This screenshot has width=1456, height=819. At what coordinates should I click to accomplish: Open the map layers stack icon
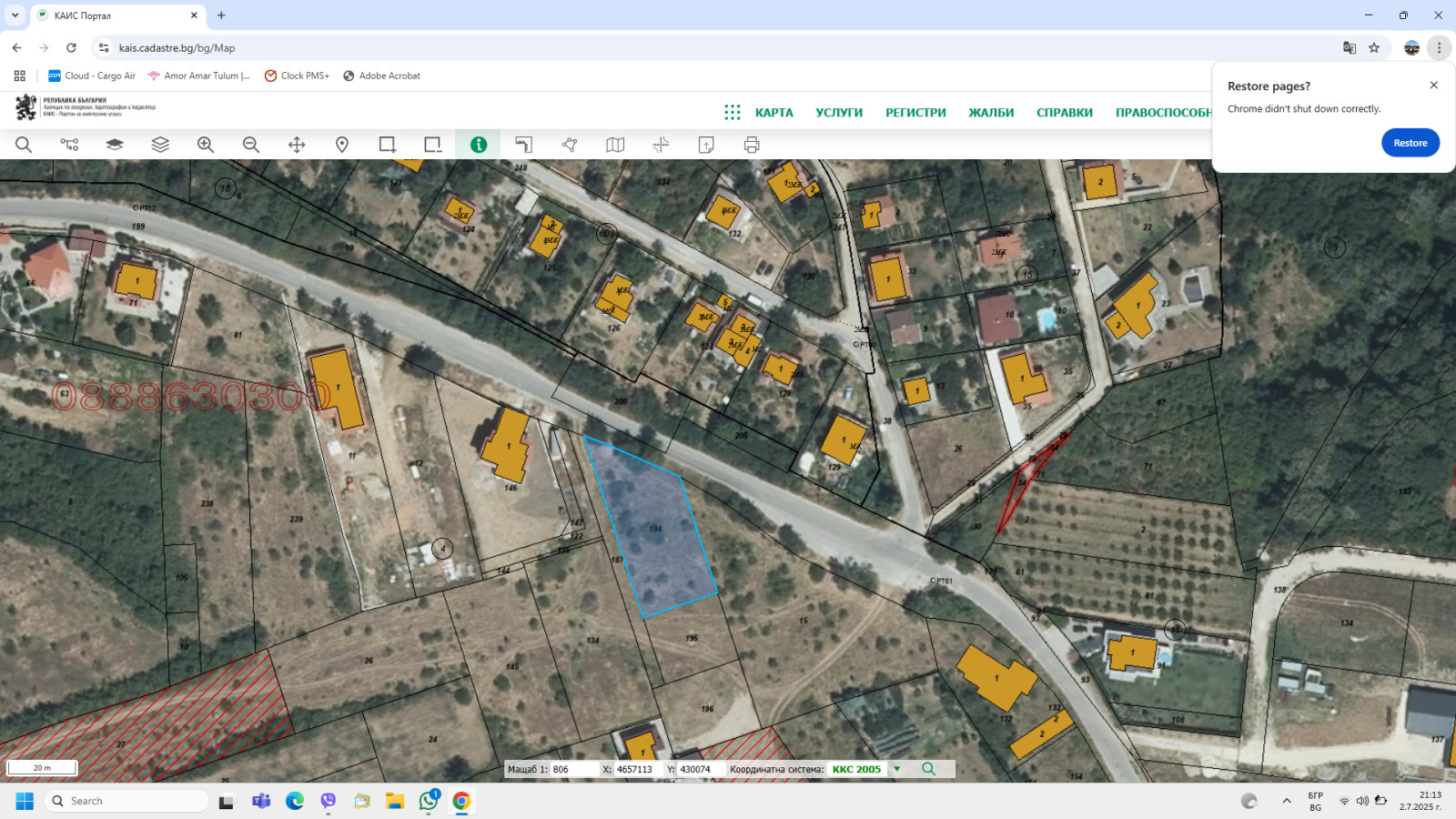(x=160, y=145)
